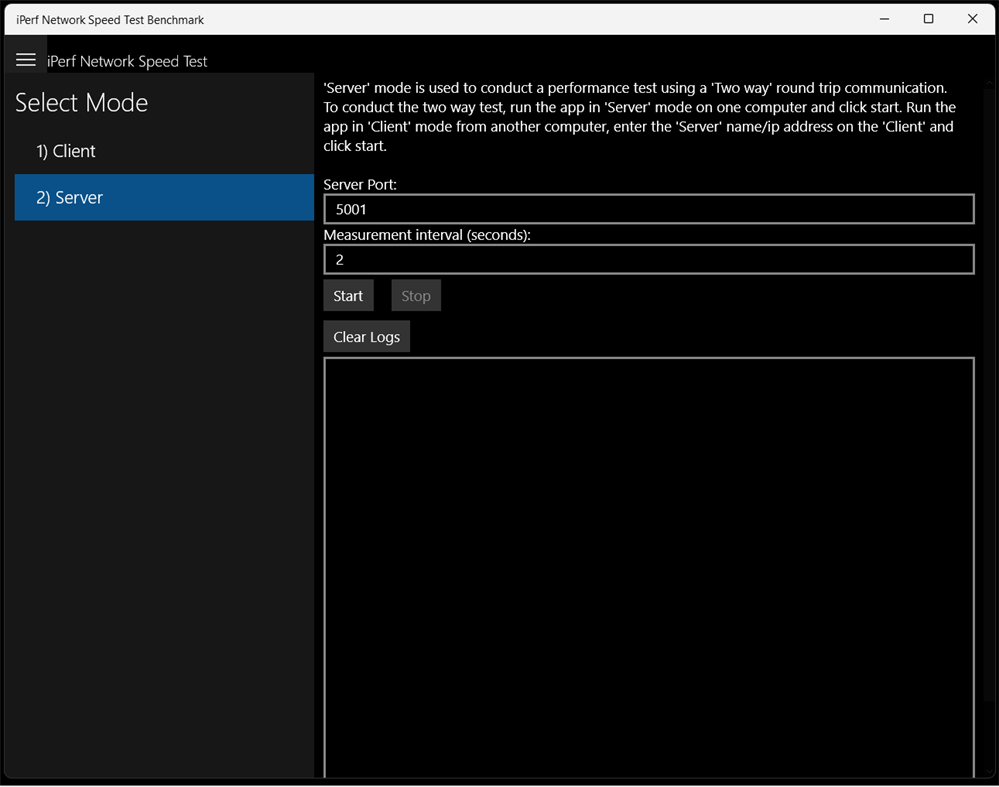999x787 pixels.
Task: Click the Server Port input field
Action: tap(648, 209)
